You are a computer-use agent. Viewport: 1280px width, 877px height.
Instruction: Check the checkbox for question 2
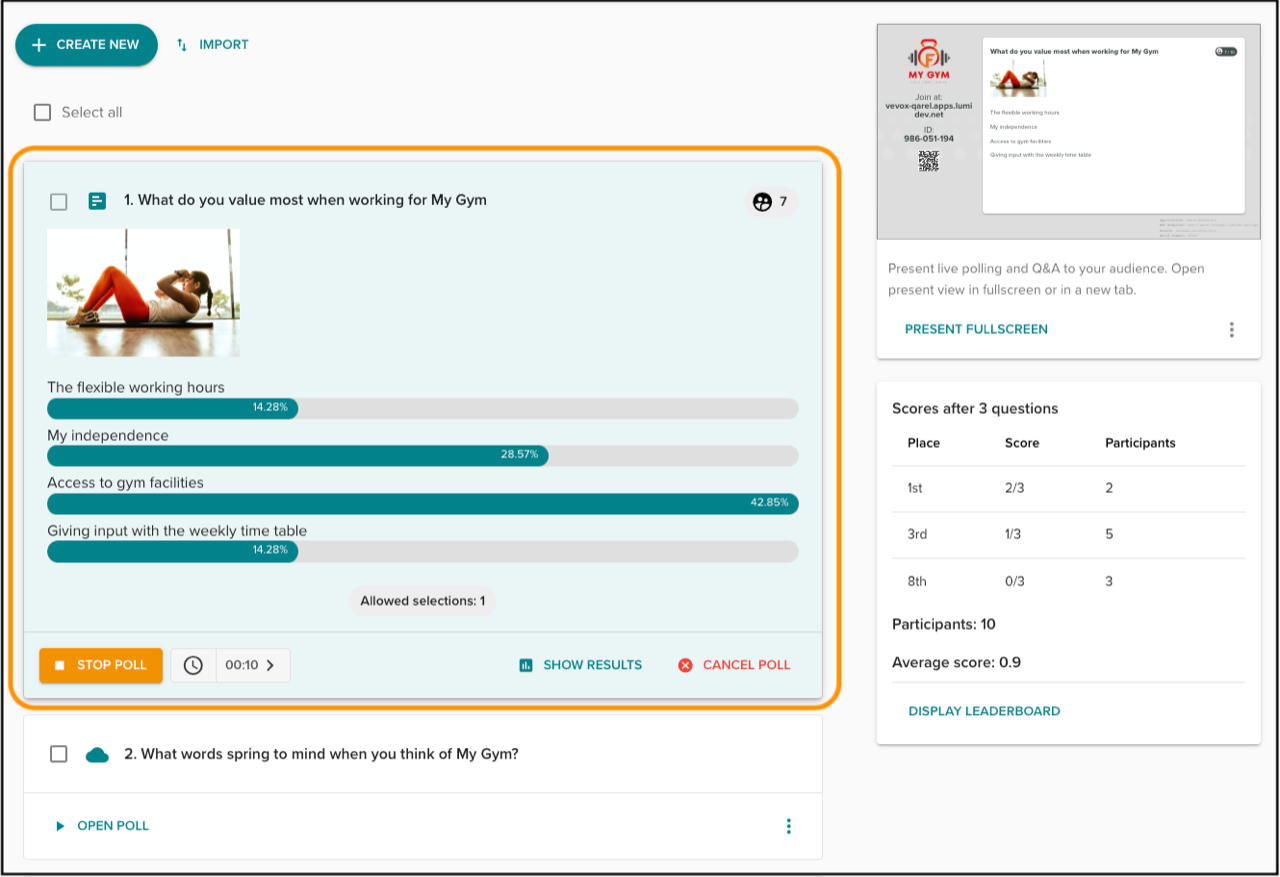pyautogui.click(x=58, y=753)
